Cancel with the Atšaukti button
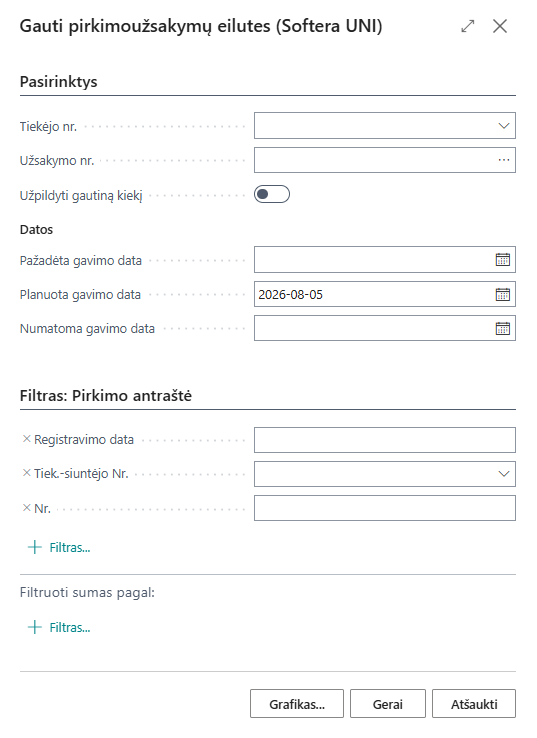This screenshot has width=537, height=738. click(474, 704)
